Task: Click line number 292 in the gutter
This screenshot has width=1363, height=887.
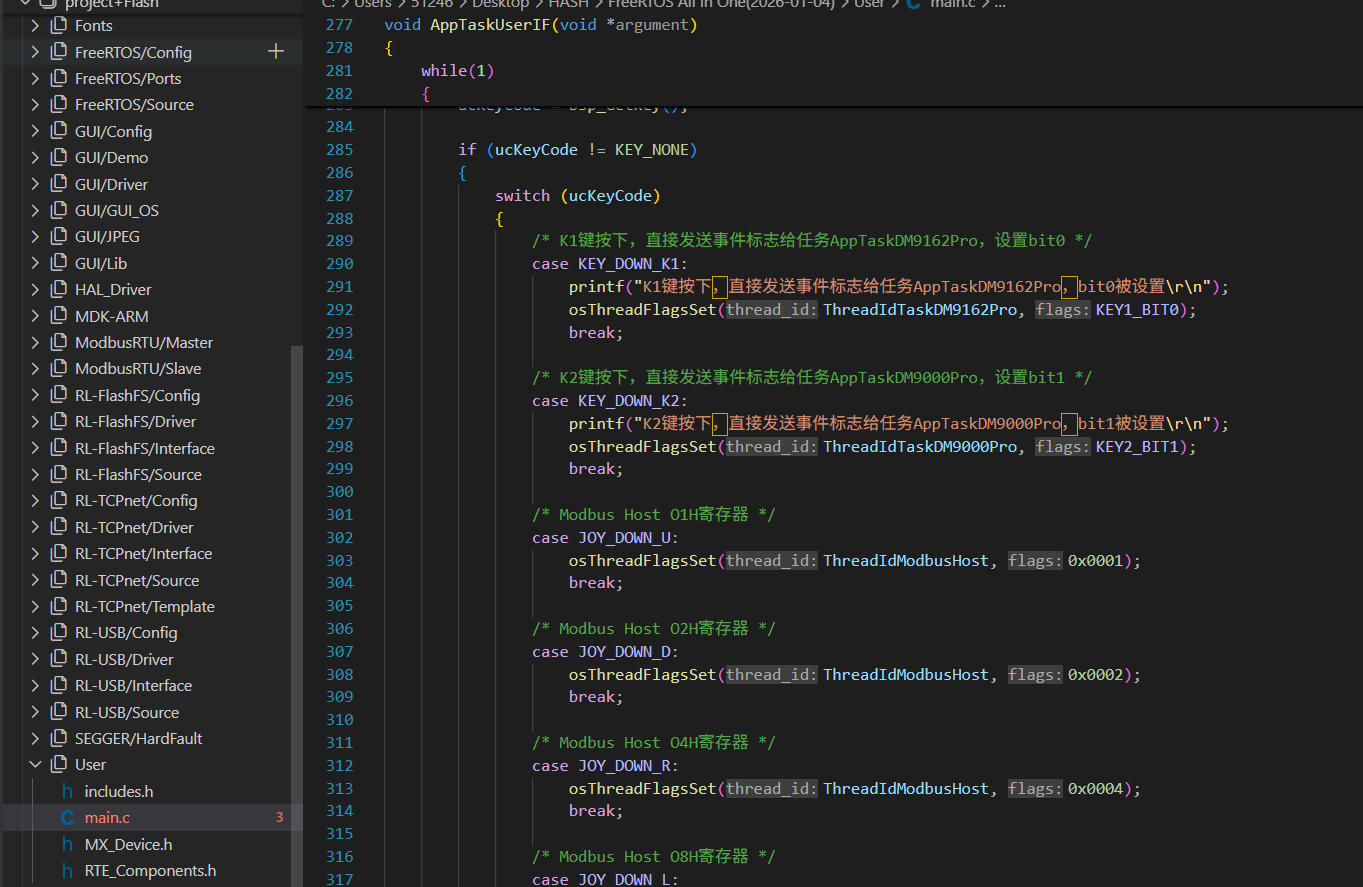Action: click(x=339, y=310)
